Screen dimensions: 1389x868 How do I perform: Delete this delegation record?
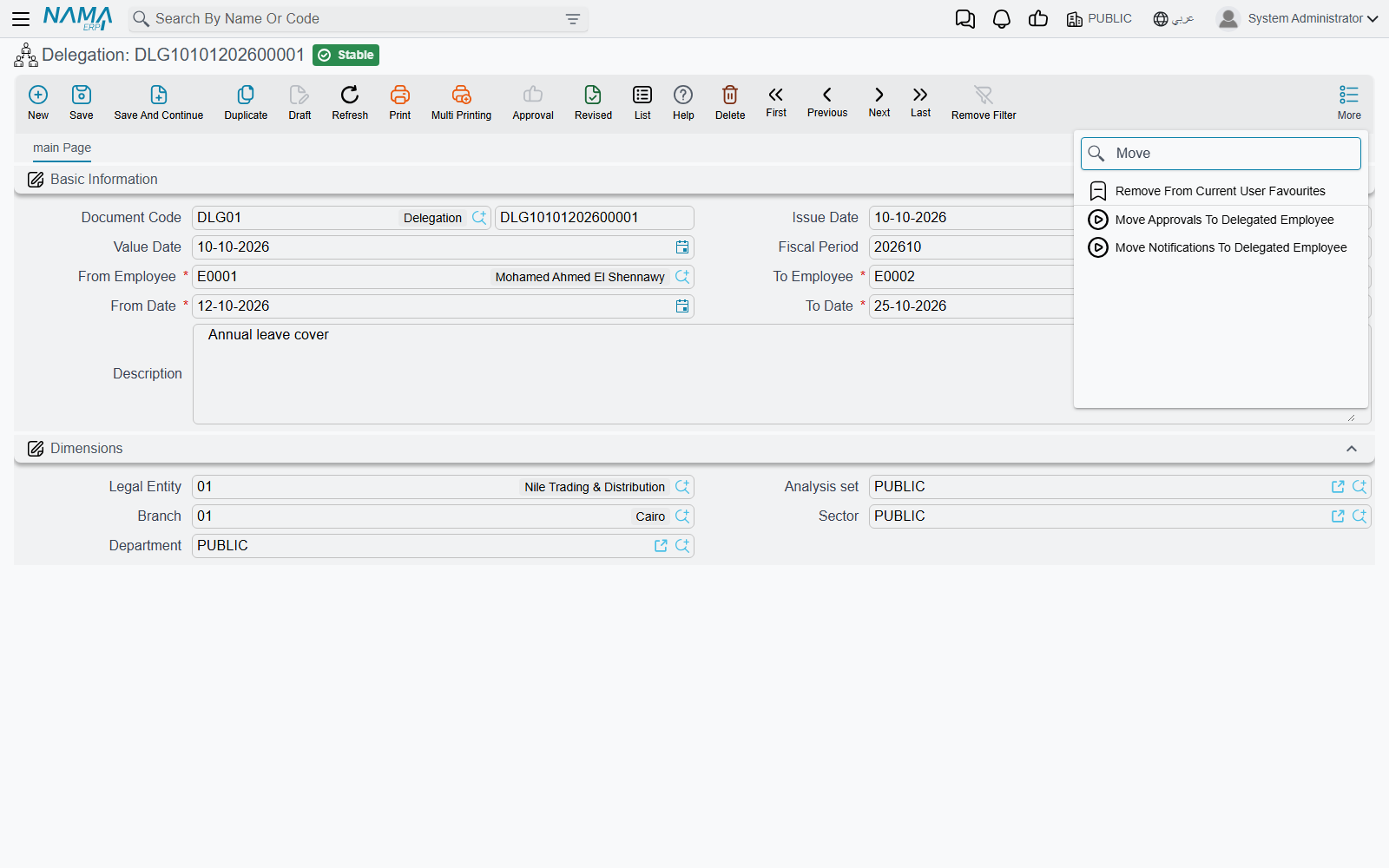coord(730,102)
